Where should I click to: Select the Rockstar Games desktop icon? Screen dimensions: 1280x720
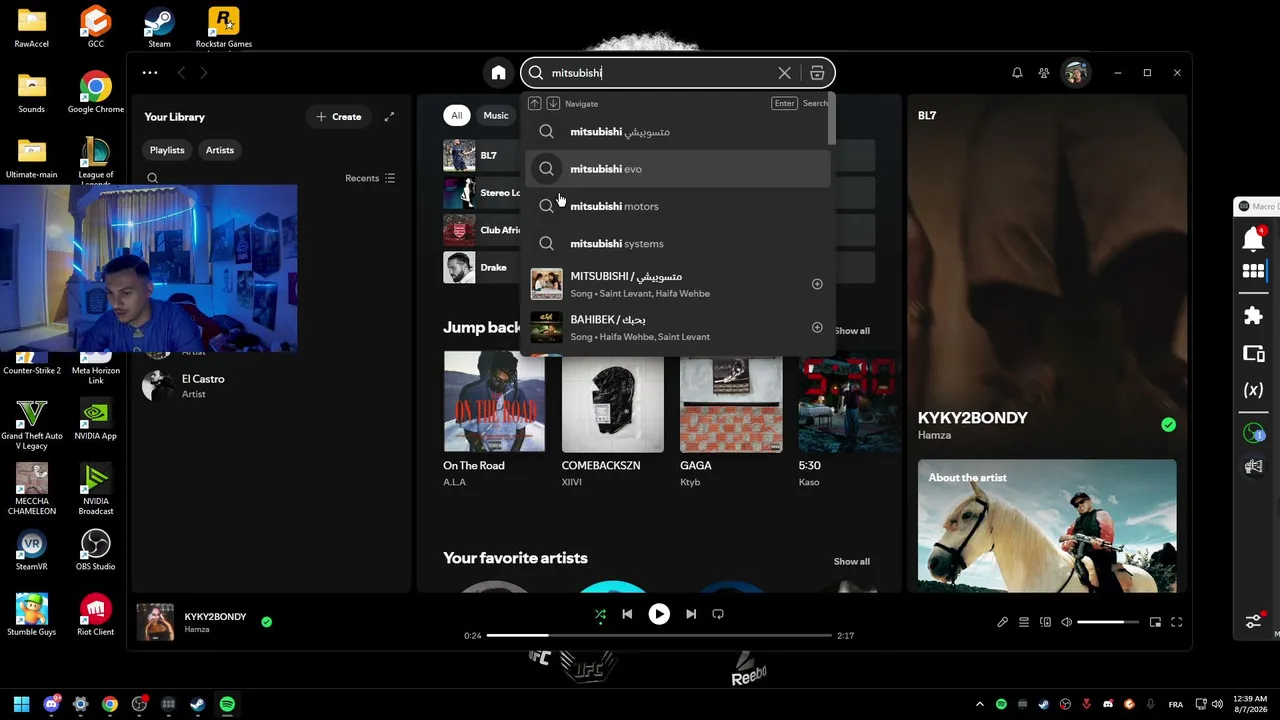(224, 28)
